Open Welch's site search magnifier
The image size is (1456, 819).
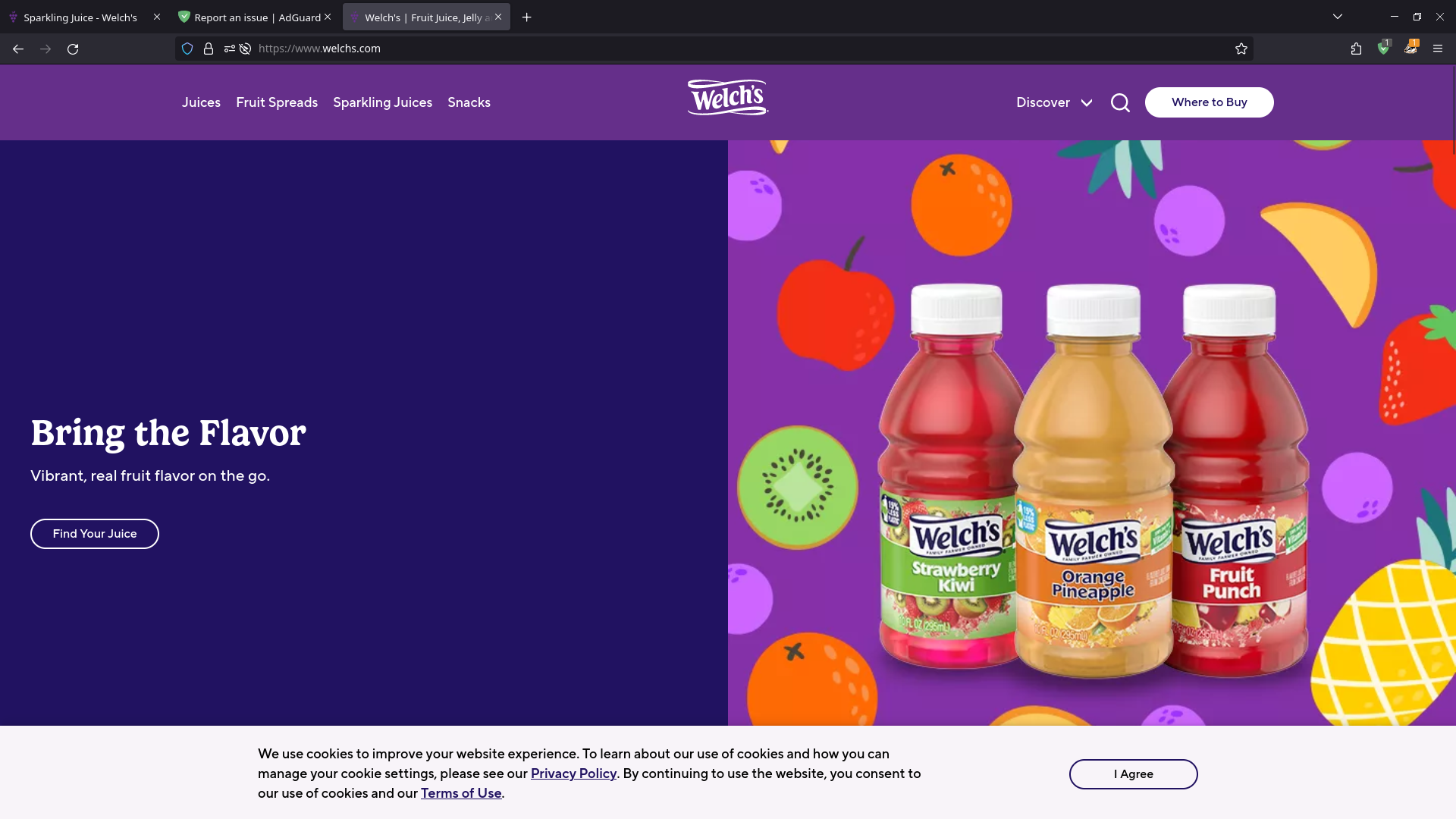coord(1120,102)
